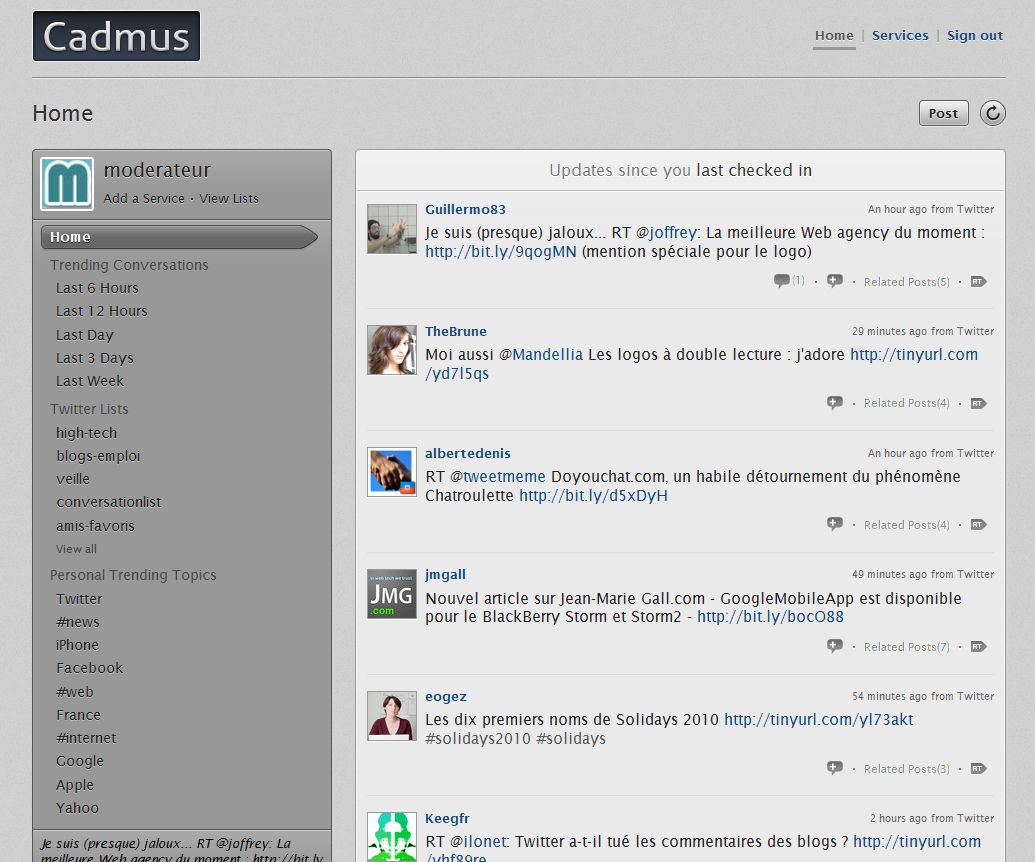This screenshot has width=1035, height=862.
Task: Select Home in the sidebar
Action: 179,237
